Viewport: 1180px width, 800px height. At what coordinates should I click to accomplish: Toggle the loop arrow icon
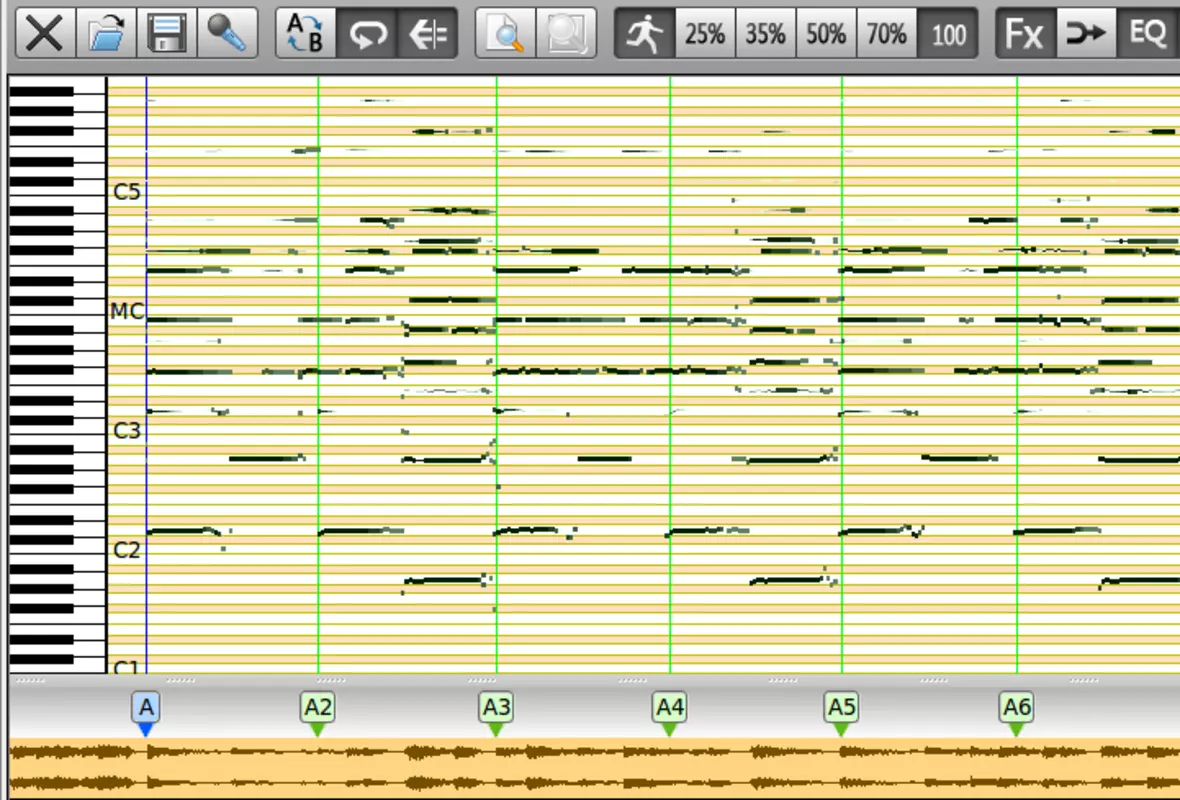click(x=366, y=33)
